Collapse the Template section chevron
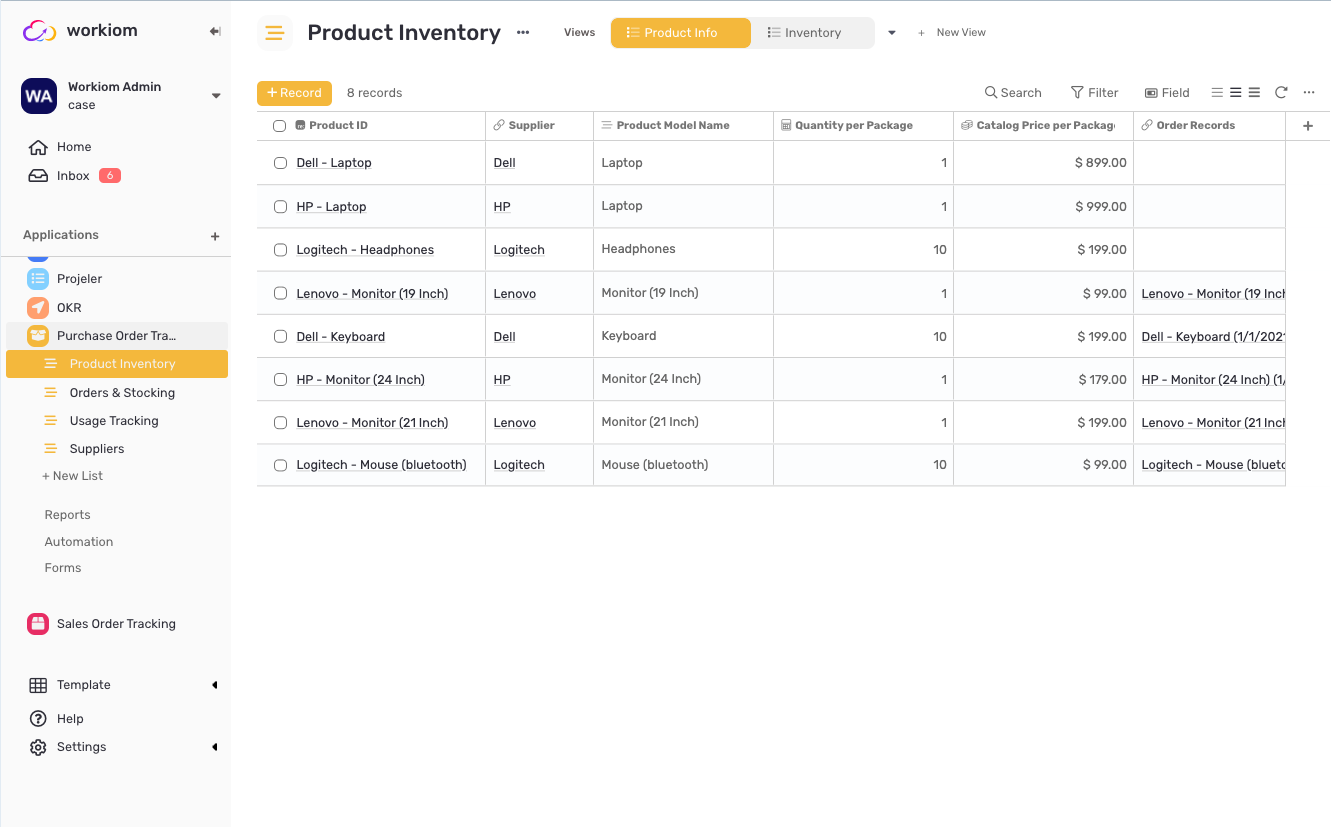The image size is (1331, 827). pos(214,684)
